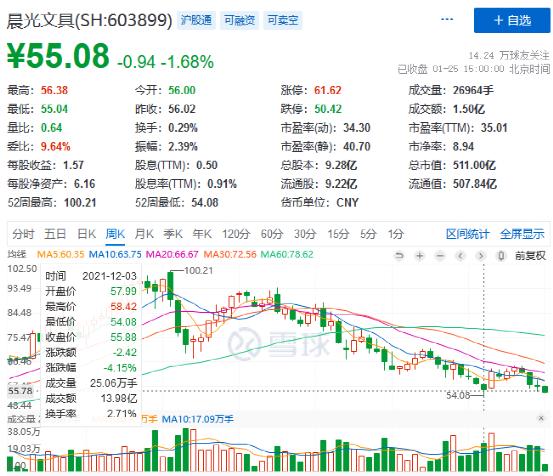Viewport: 553px width, 476px height.
Task: Click the 可融资 tag
Action: click(x=239, y=20)
